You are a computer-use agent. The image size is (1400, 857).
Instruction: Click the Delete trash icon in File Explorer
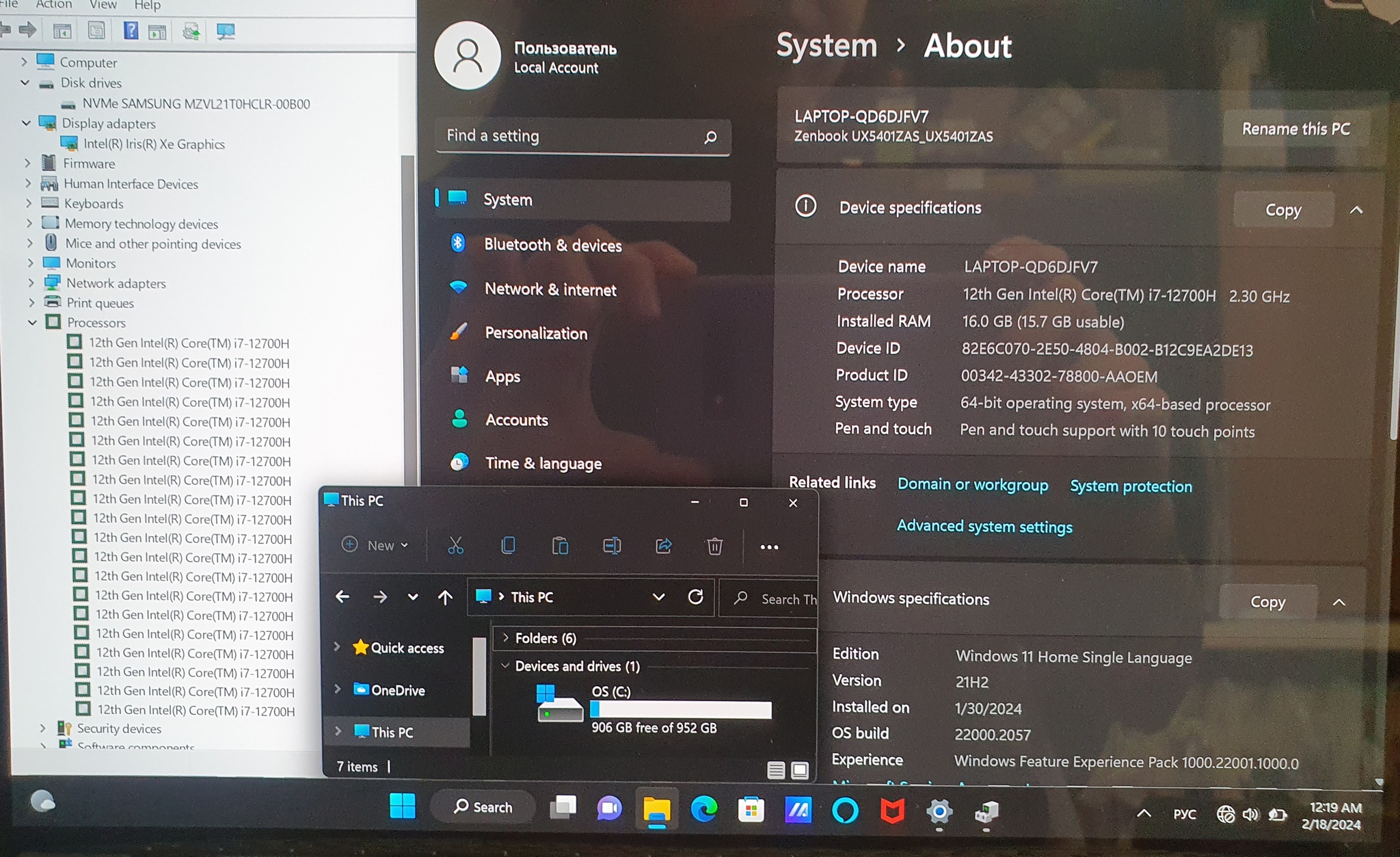tap(714, 546)
